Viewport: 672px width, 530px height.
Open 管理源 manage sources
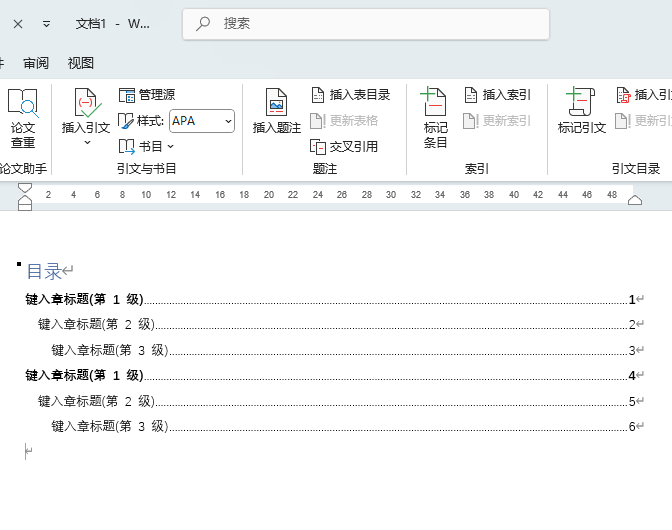(x=147, y=95)
